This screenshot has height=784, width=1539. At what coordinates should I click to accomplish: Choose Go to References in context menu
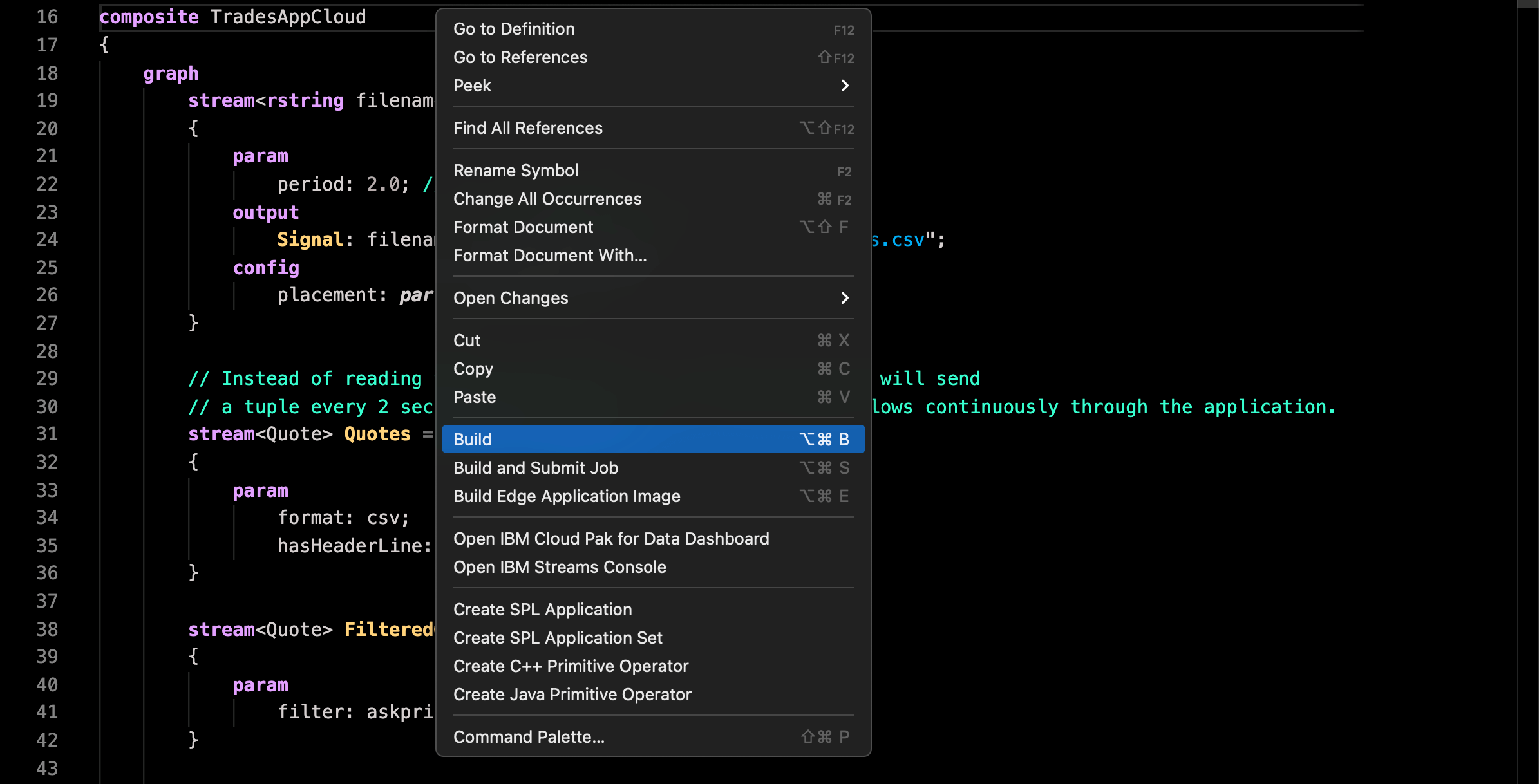pyautogui.click(x=520, y=57)
